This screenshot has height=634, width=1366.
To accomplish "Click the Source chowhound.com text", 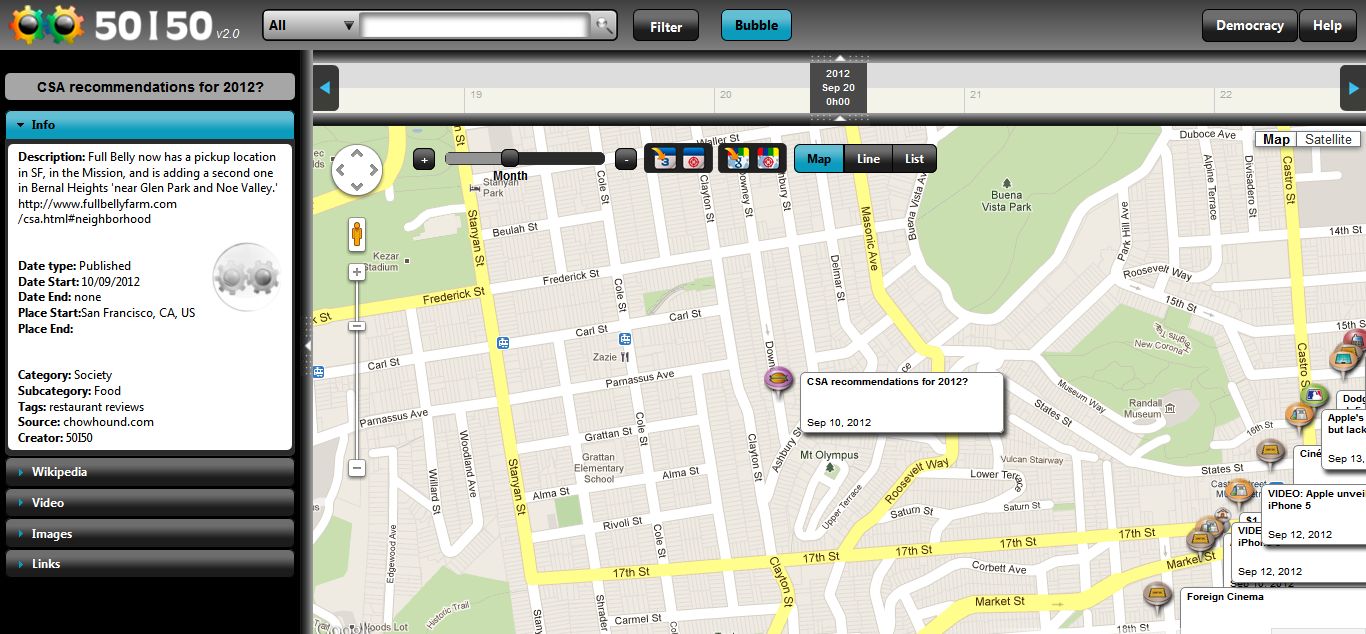I will [x=86, y=422].
